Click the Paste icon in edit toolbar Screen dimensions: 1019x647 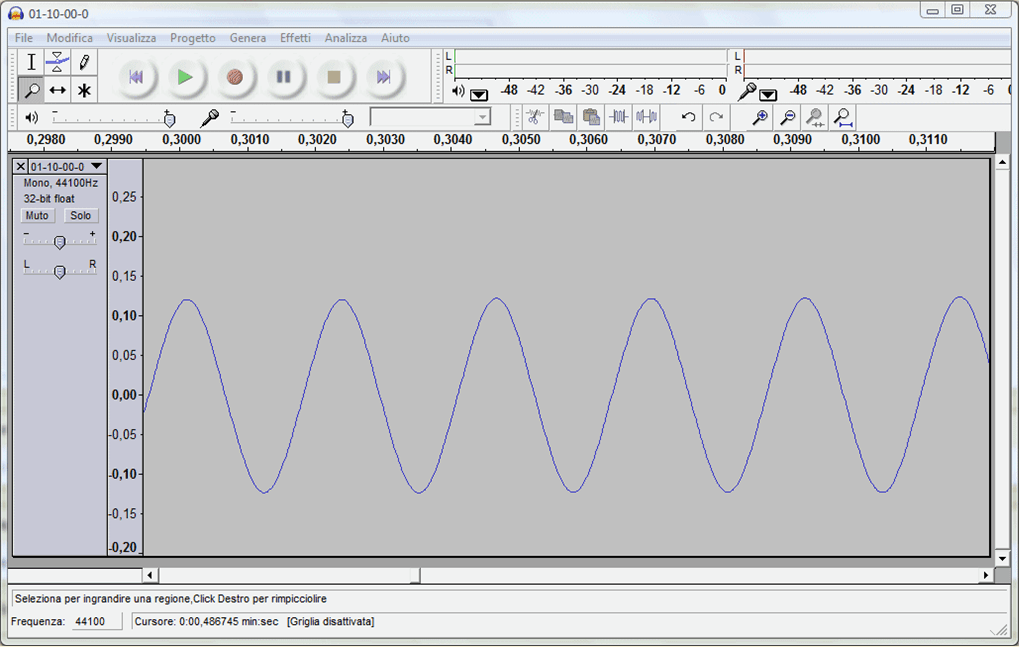(x=591, y=117)
